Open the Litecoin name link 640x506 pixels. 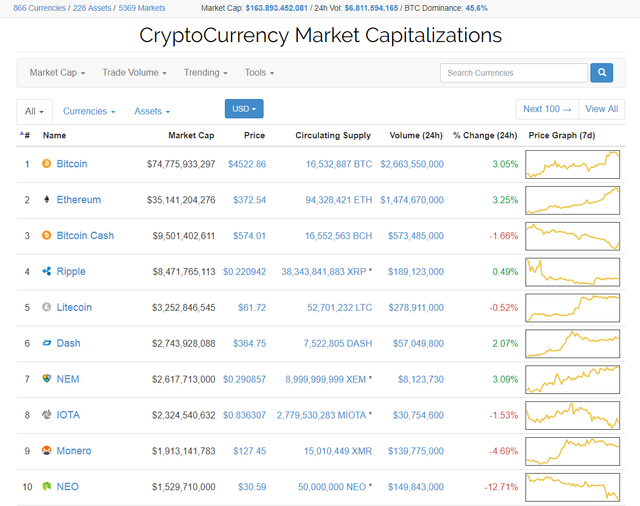click(74, 307)
